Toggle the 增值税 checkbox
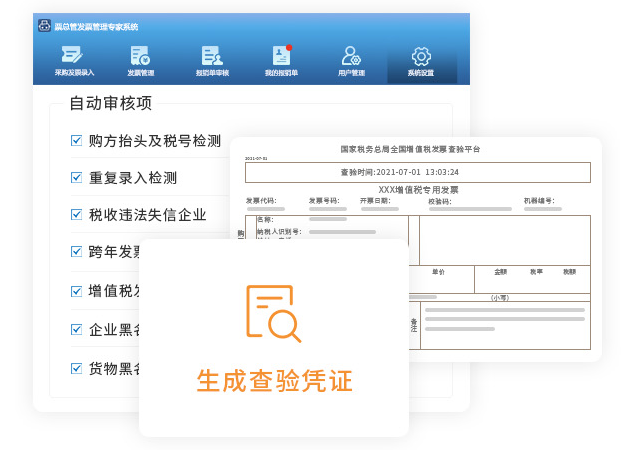 pyautogui.click(x=76, y=291)
